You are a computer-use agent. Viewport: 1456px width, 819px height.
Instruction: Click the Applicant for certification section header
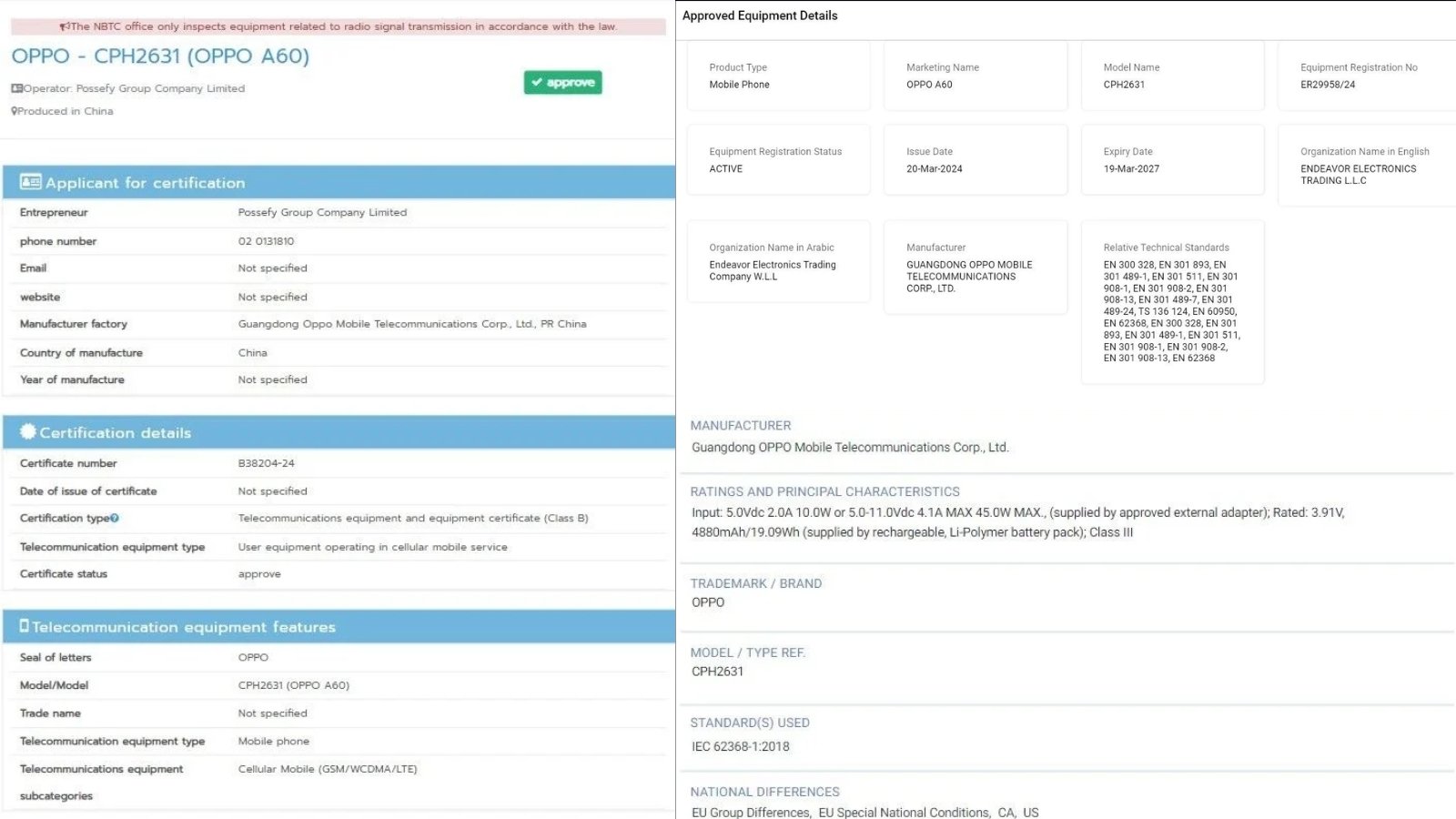[x=339, y=182]
